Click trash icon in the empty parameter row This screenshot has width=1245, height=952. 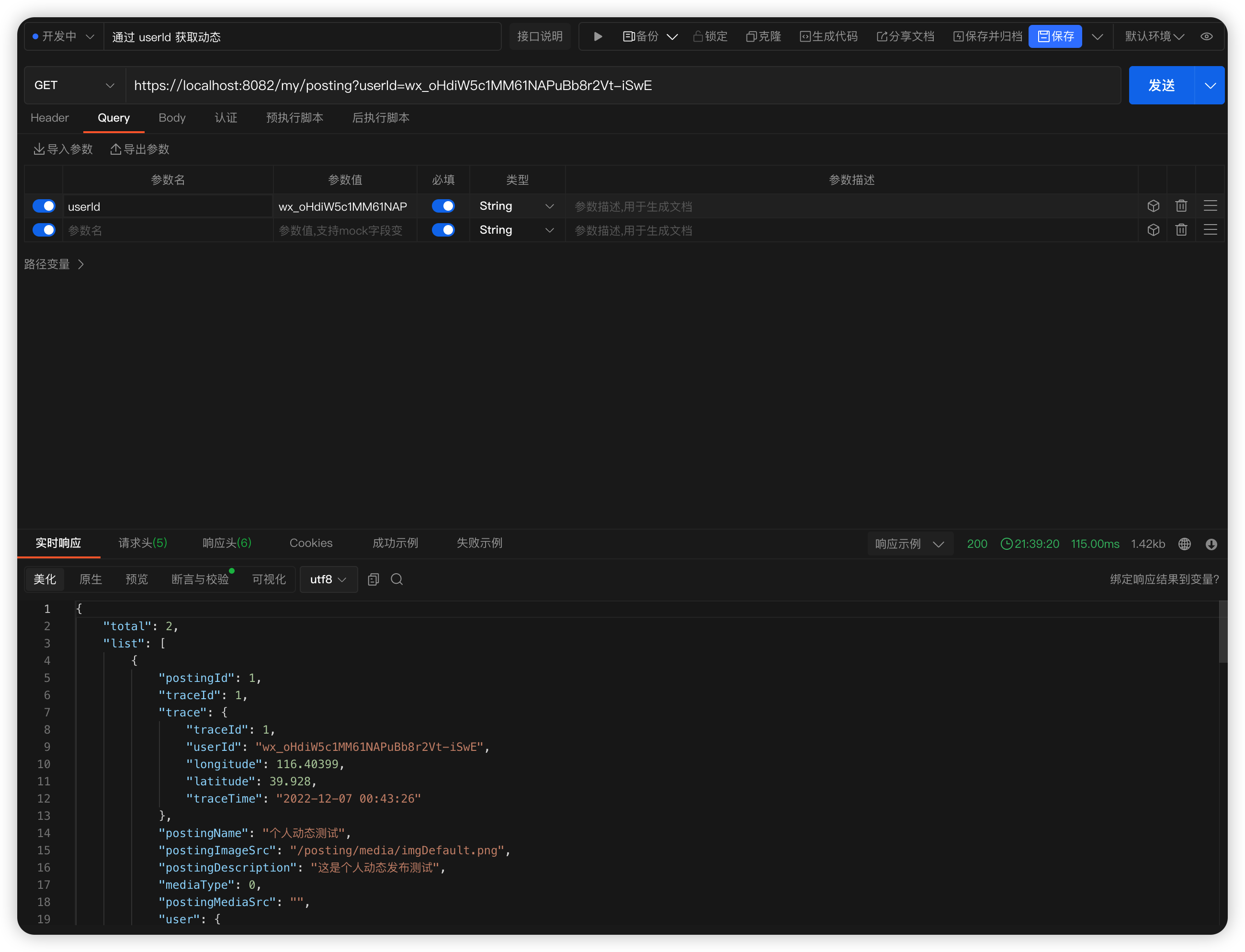[x=1181, y=230]
